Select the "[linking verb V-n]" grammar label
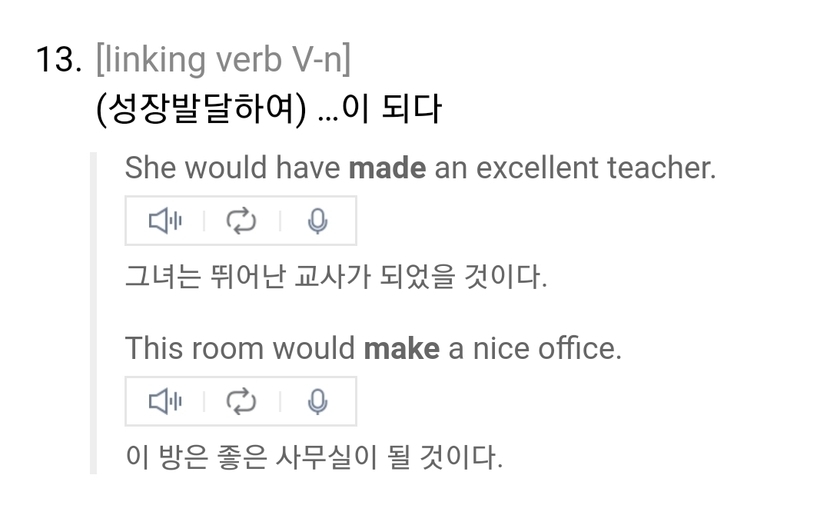Image resolution: width=830 pixels, height=515 pixels. click(x=222, y=61)
